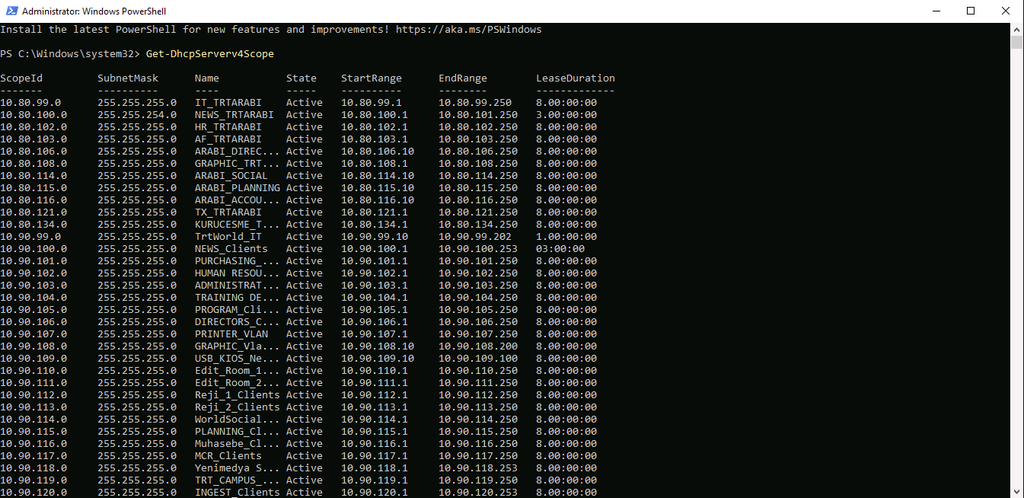Click end range 10.80.121.250
The width and height of the screenshot is (1024, 498).
(478, 212)
